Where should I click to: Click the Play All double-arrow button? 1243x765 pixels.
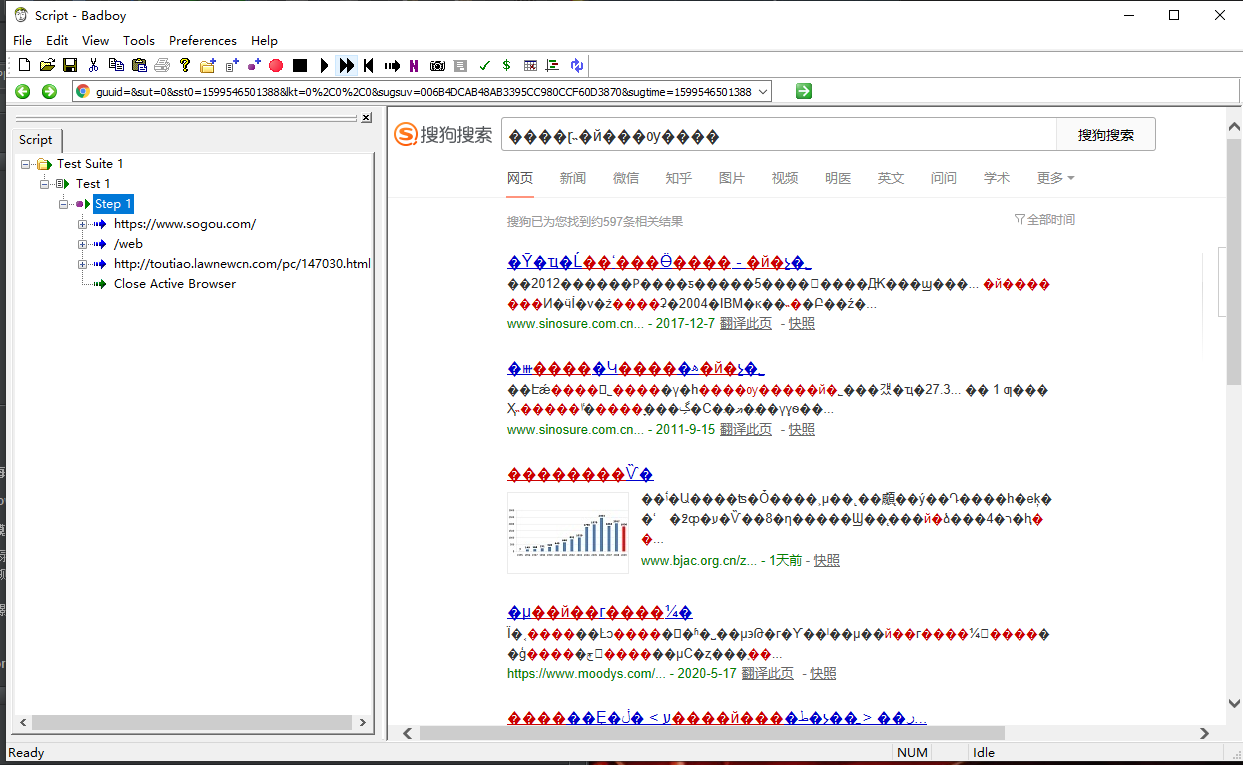(x=347, y=65)
